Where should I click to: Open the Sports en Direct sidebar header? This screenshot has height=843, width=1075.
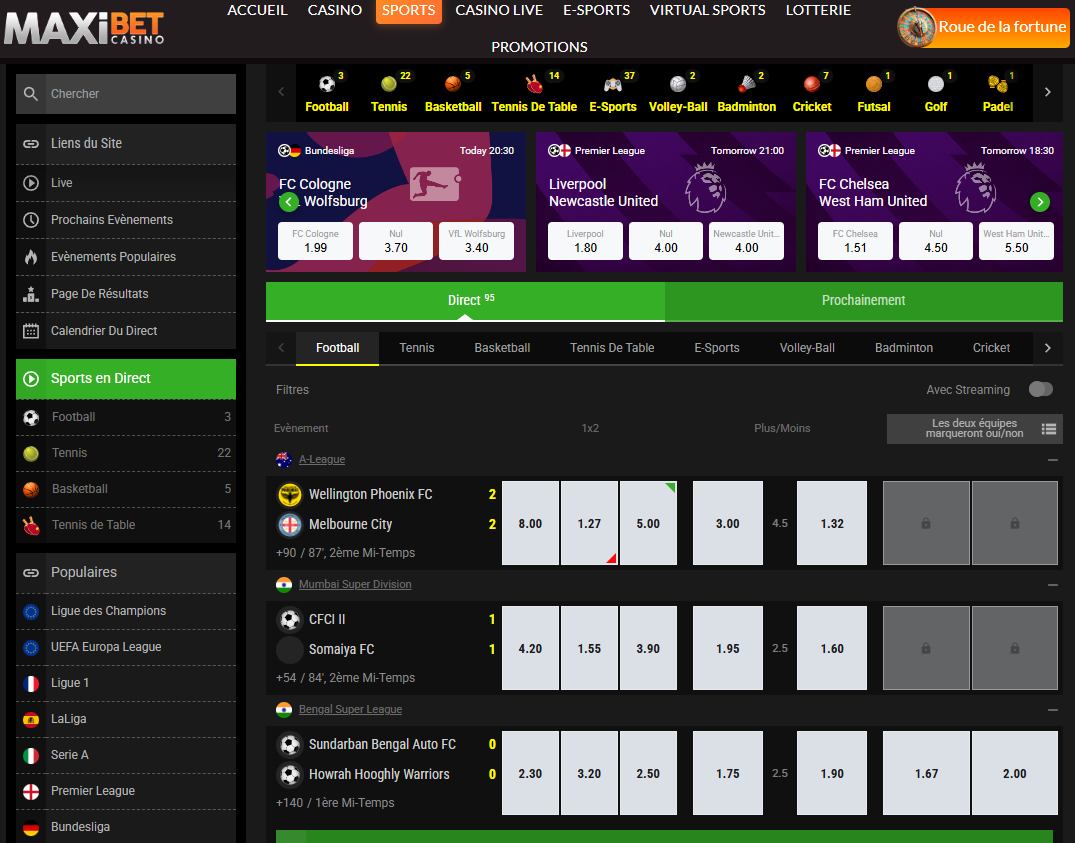tap(126, 379)
